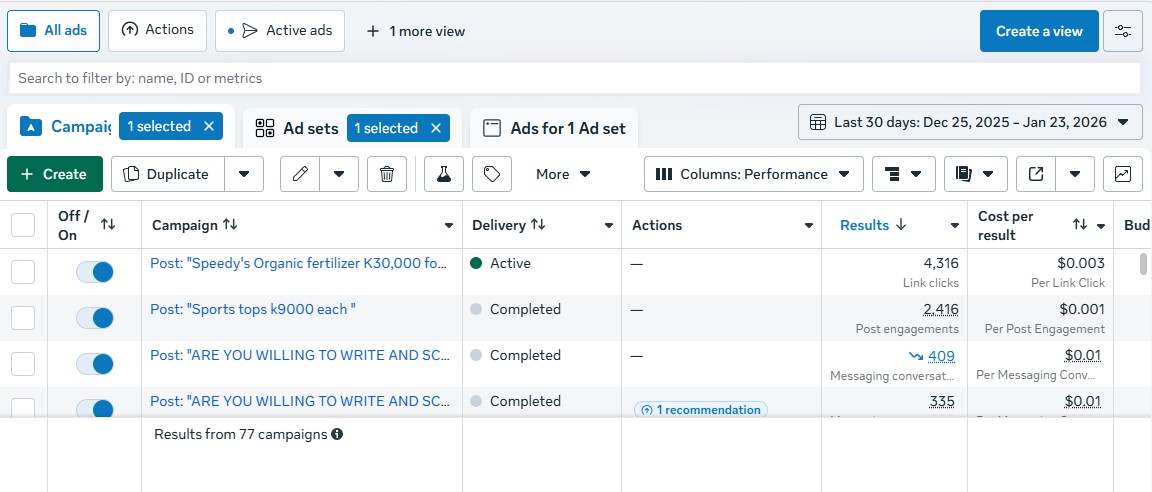This screenshot has height=492, width=1152.
Task: Toggle off the Speedy's Organic fertilizer campaign
Action: point(95,272)
